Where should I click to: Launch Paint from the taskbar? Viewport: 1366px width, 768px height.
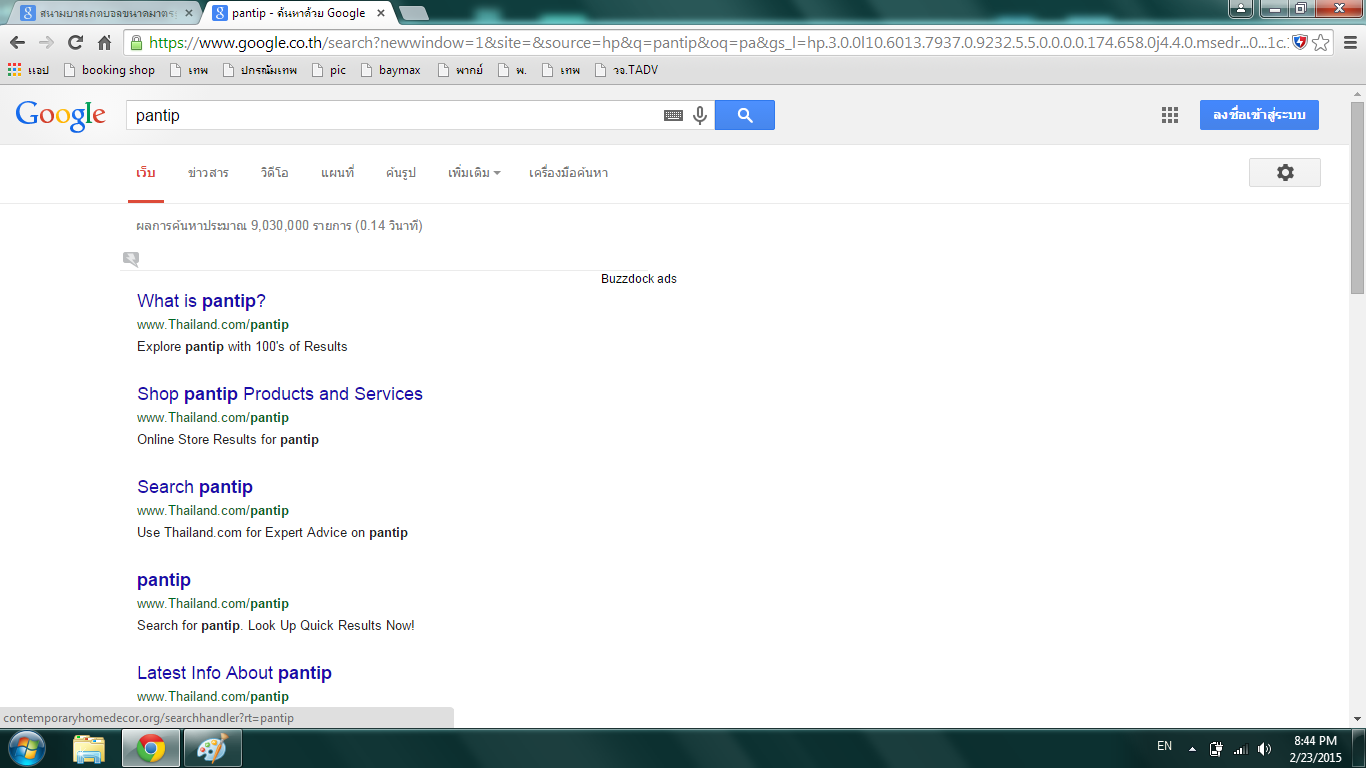(x=212, y=748)
